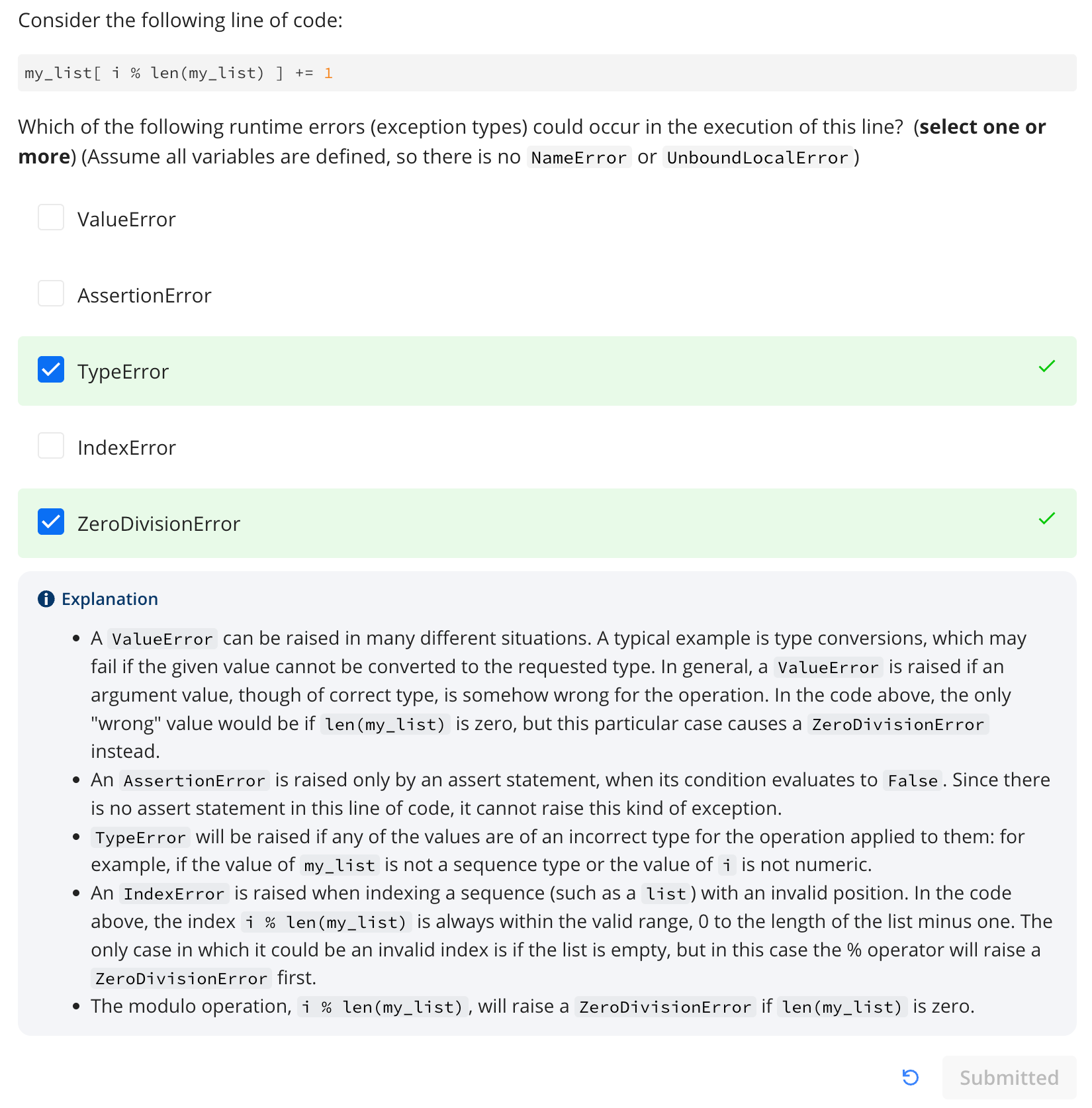This screenshot has width=1092, height=1108.
Task: Click the green checkmark on the ZeroDivisionError row
Action: tap(1046, 518)
